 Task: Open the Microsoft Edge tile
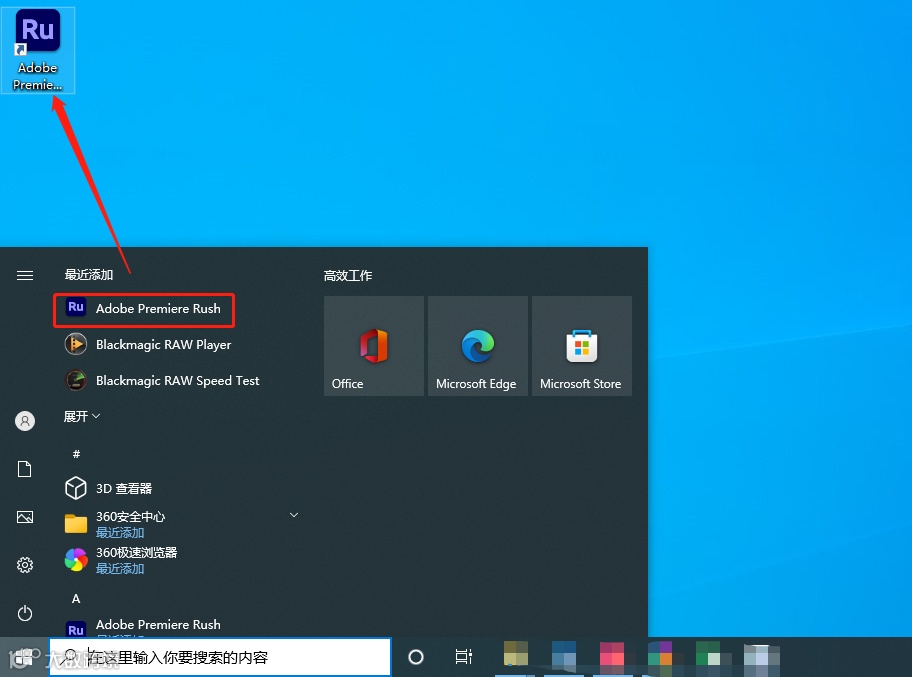tap(478, 346)
